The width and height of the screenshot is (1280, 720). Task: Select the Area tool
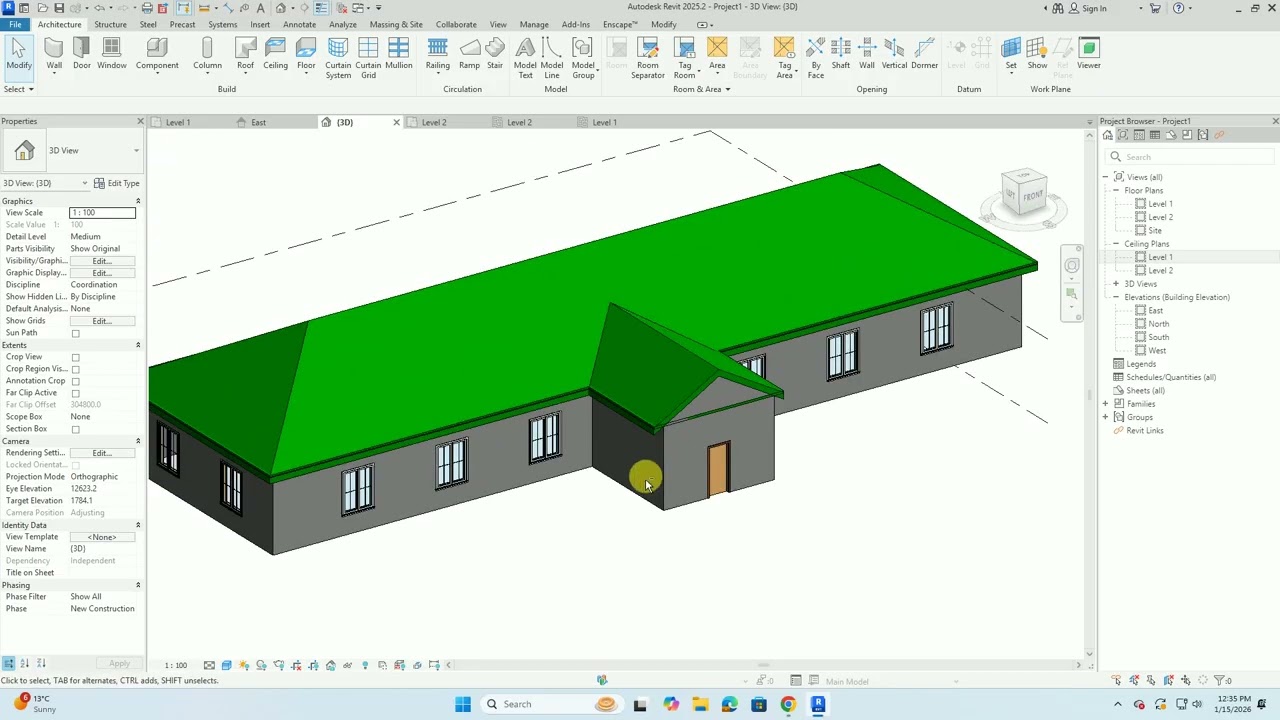coord(717,54)
